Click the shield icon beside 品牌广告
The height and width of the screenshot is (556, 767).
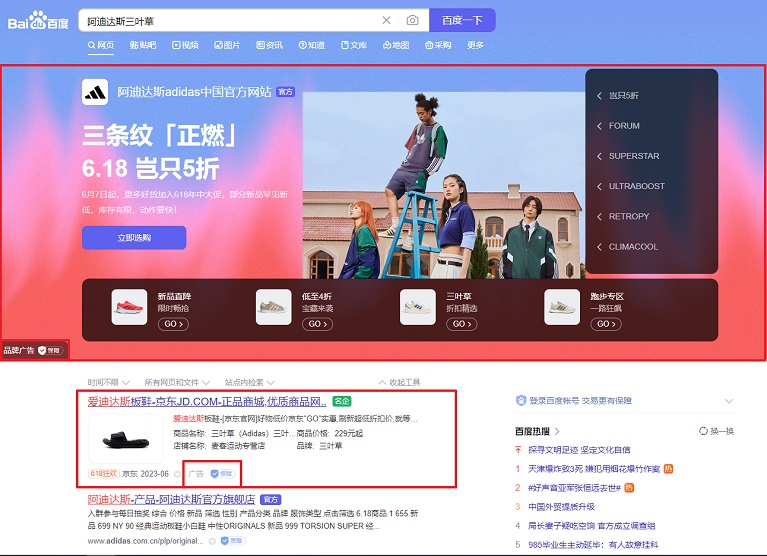[43, 351]
